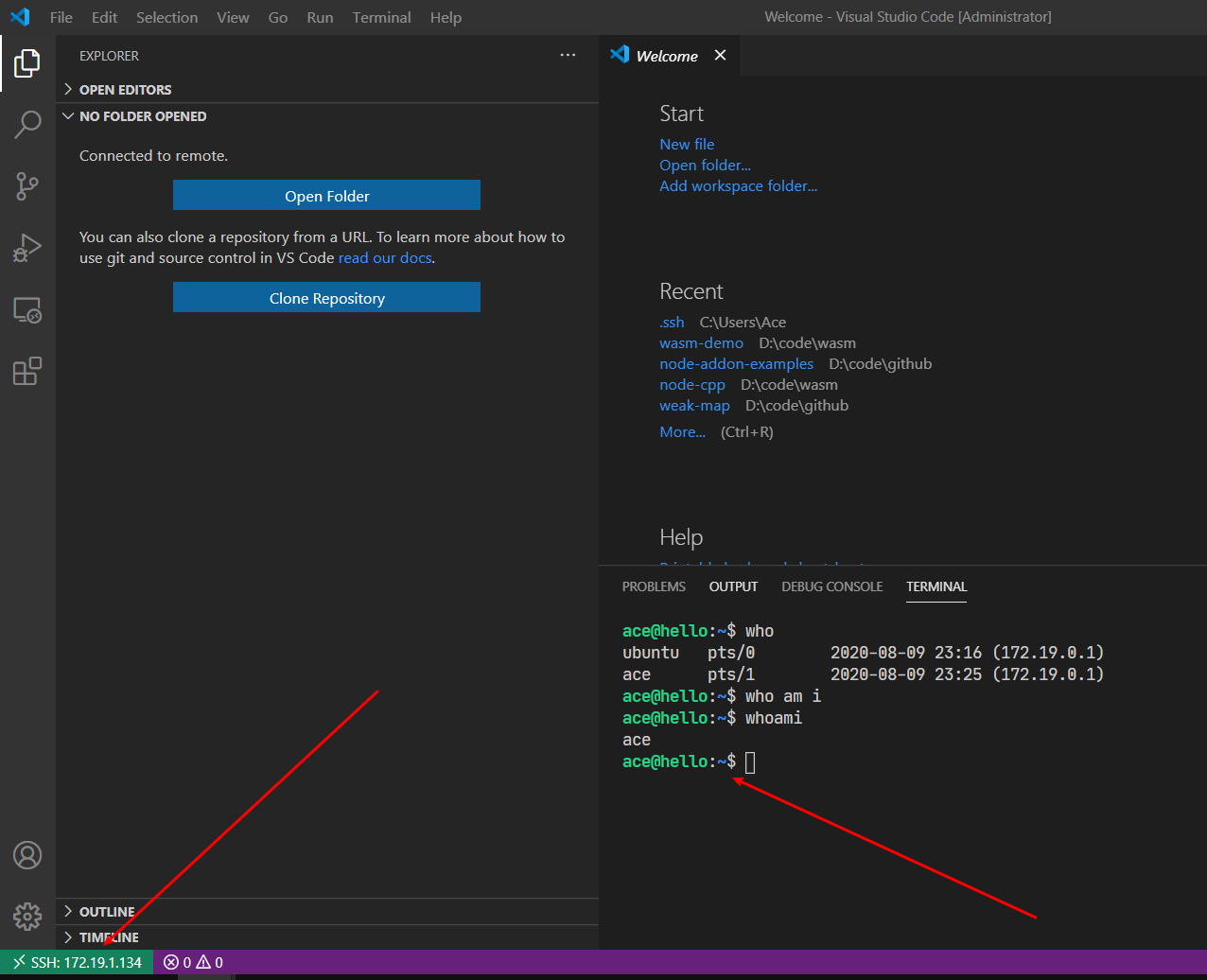The width and height of the screenshot is (1207, 980).
Task: Switch to the Problems panel tab
Action: (654, 586)
